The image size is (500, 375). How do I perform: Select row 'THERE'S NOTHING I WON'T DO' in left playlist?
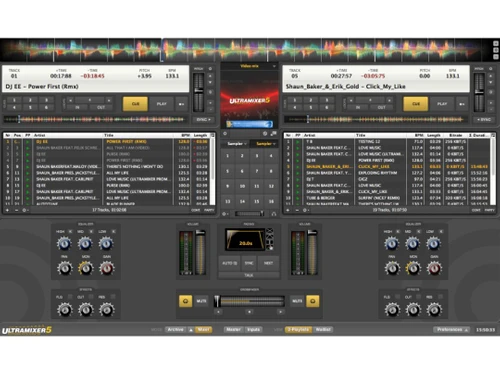tap(107, 166)
